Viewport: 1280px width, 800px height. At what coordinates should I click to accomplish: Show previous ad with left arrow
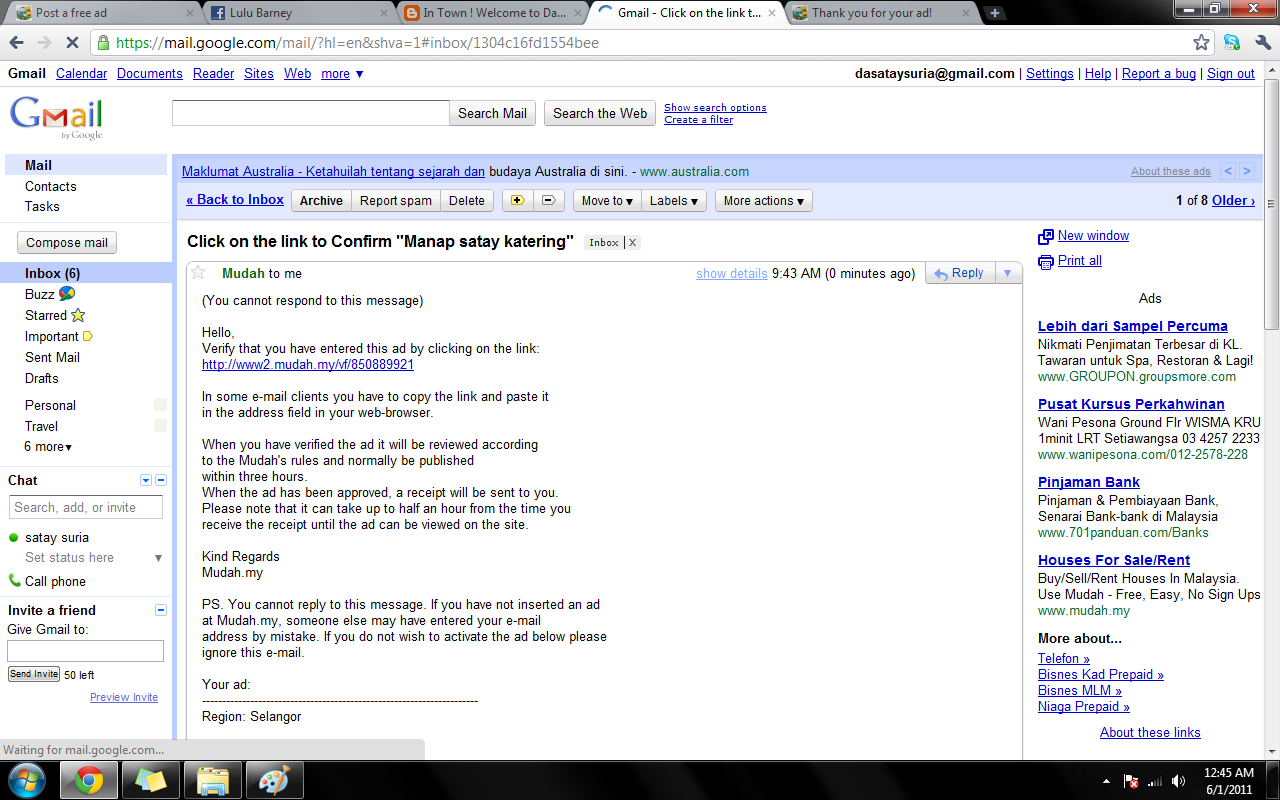(x=1229, y=171)
